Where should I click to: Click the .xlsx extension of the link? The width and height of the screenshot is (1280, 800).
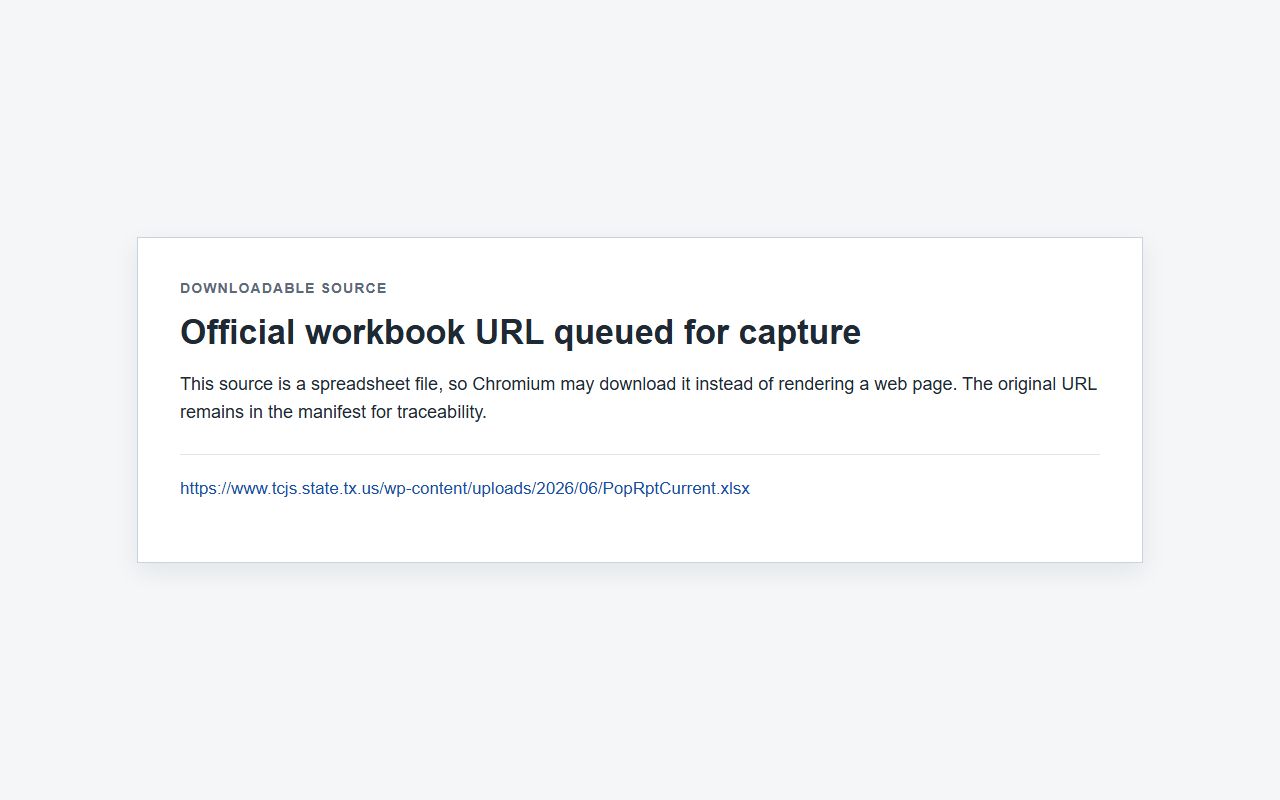(733, 488)
